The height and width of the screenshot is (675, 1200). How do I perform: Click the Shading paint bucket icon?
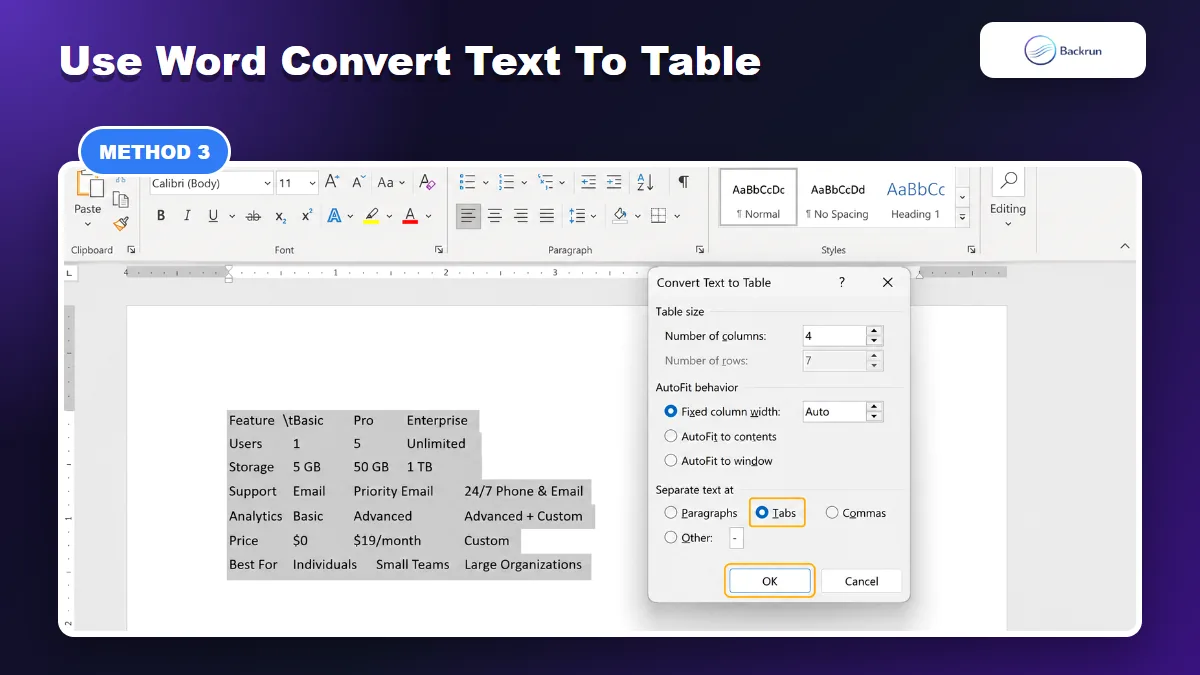pyautogui.click(x=619, y=215)
